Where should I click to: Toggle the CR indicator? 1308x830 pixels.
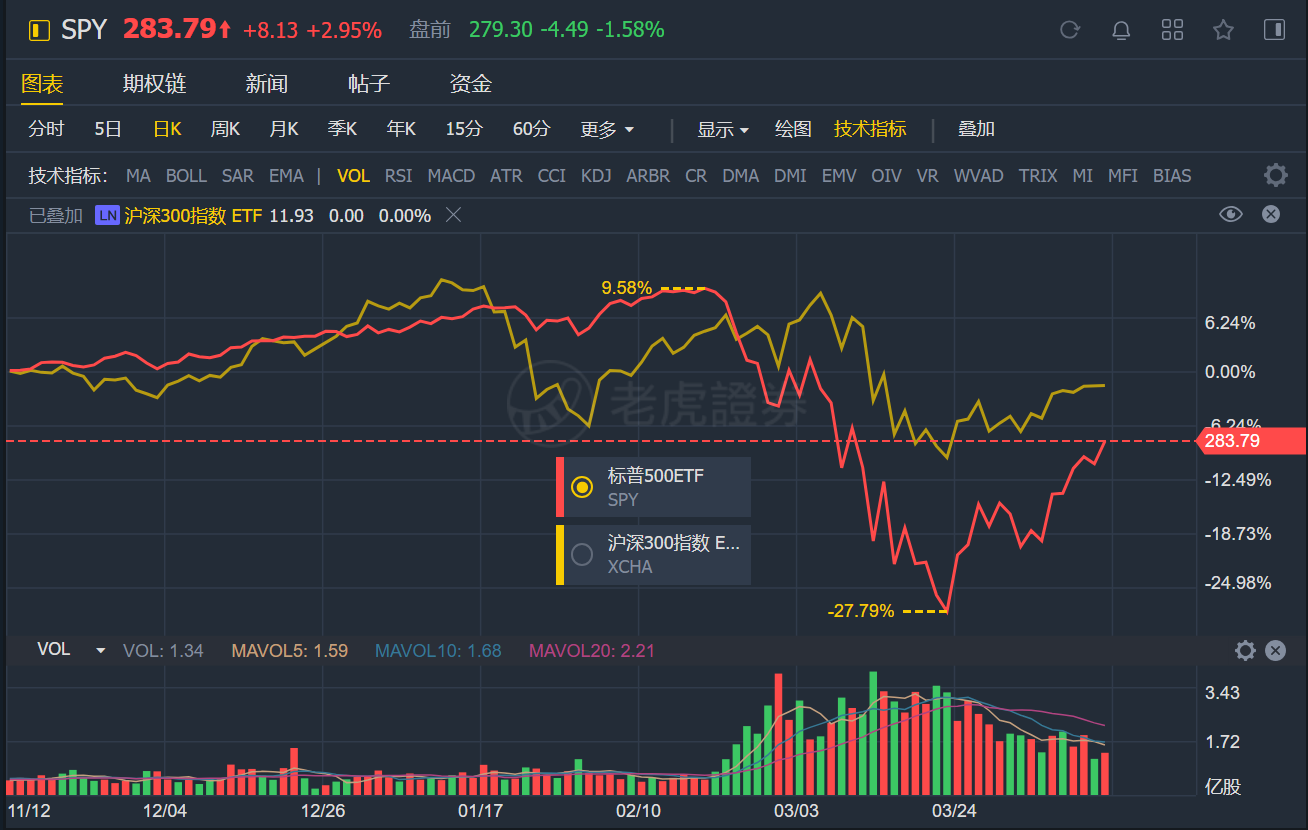pyautogui.click(x=696, y=176)
